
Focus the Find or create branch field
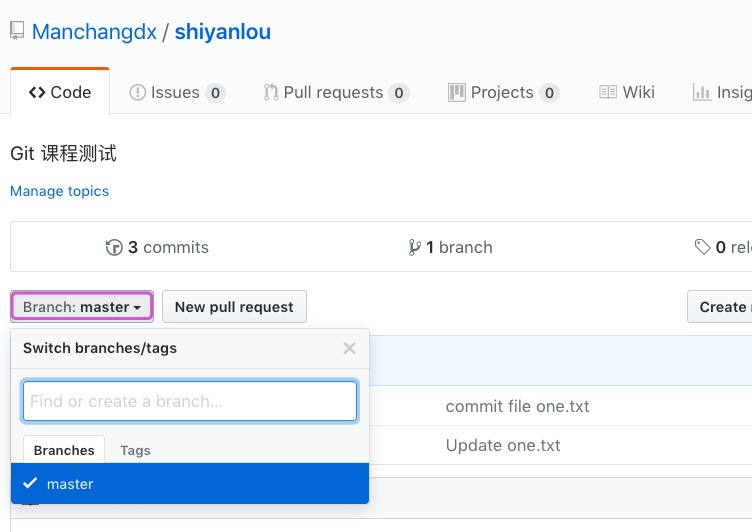(x=190, y=401)
